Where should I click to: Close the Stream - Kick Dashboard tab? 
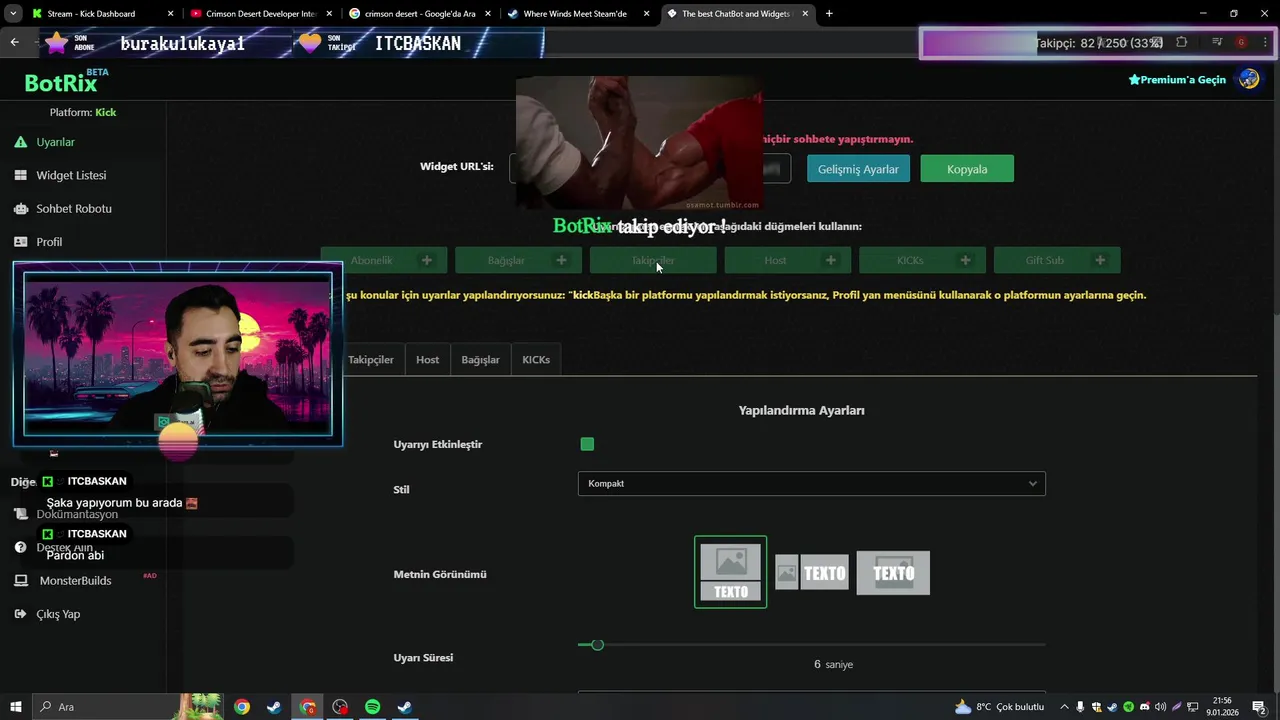pos(170,14)
